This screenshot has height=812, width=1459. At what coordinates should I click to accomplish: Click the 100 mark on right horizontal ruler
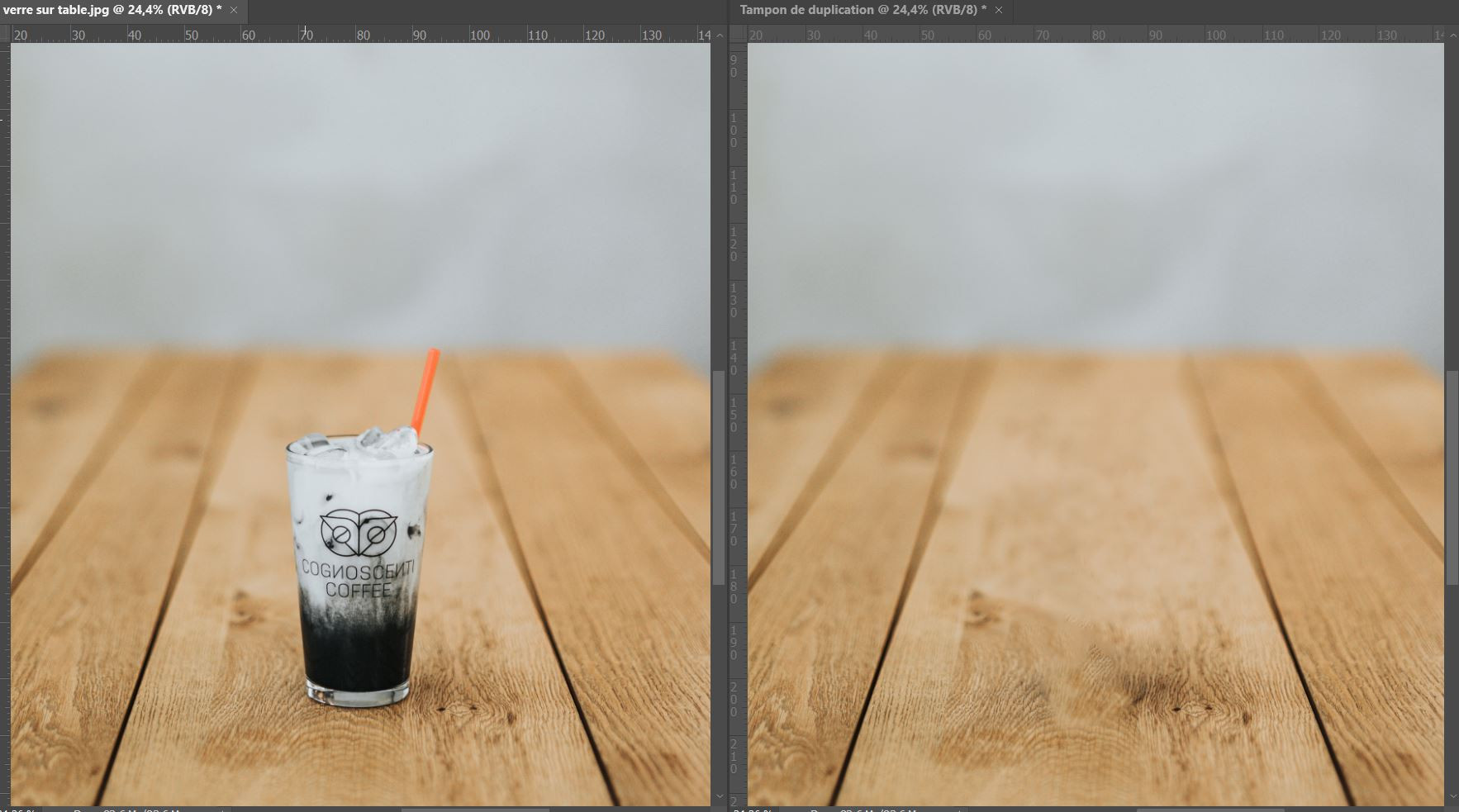pyautogui.click(x=1215, y=35)
